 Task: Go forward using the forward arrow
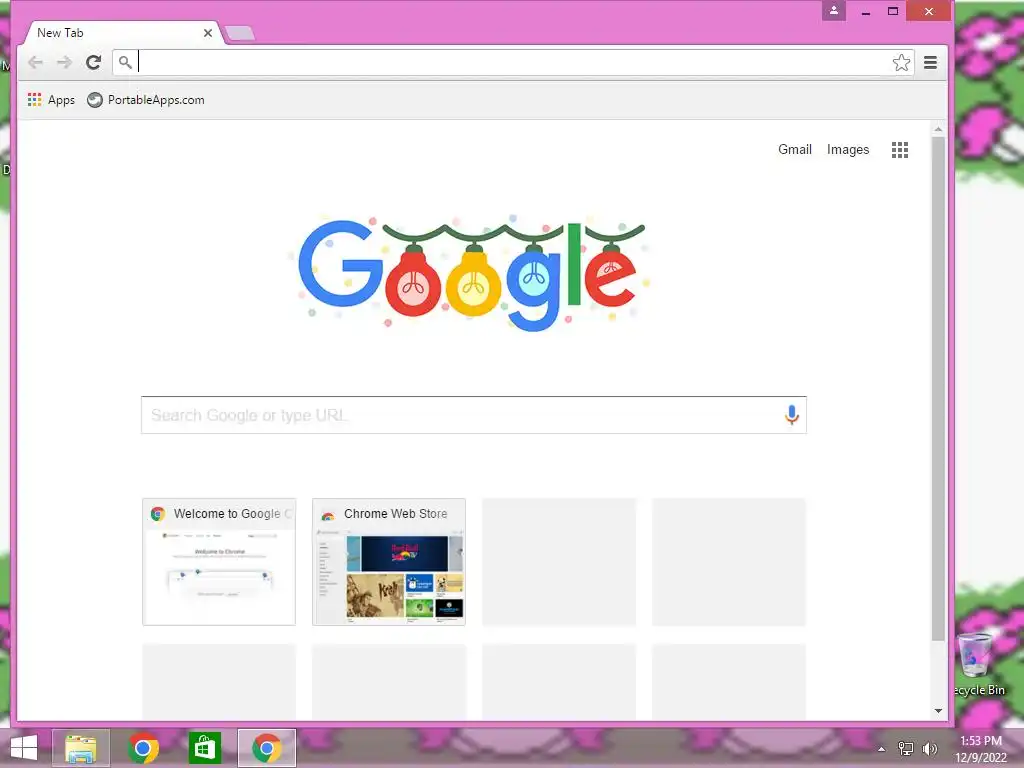(64, 63)
